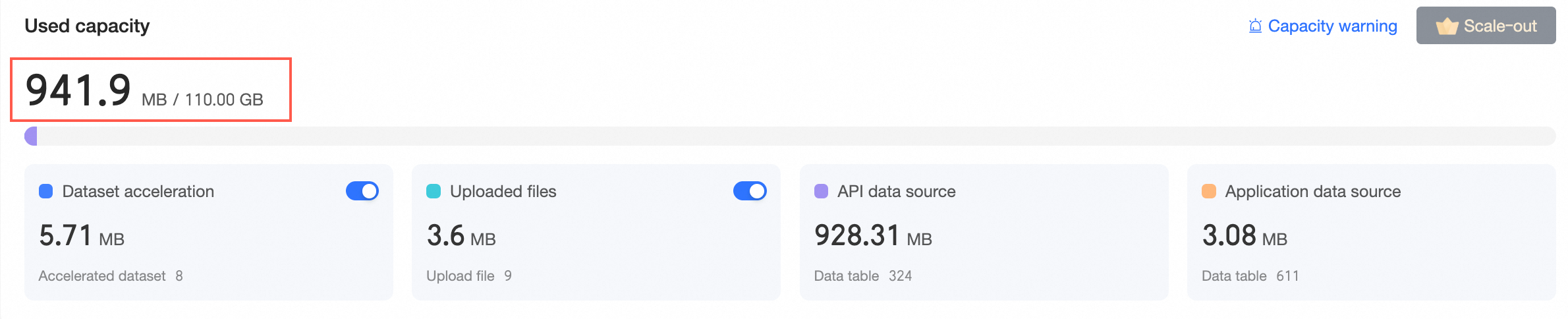Select the 941.9 MB used capacity value
Image resolution: width=1568 pixels, height=319 pixels.
tap(78, 90)
